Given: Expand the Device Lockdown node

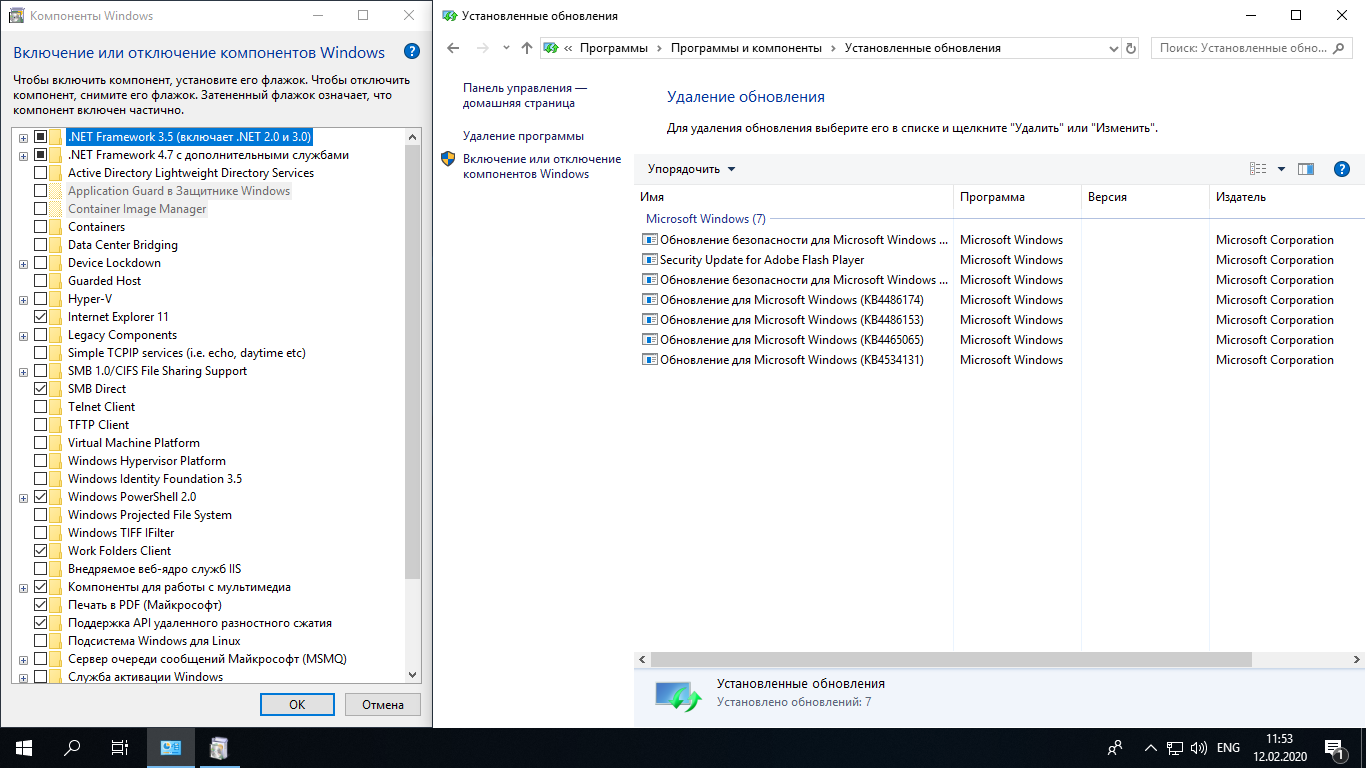Looking at the screenshot, I should pos(23,263).
